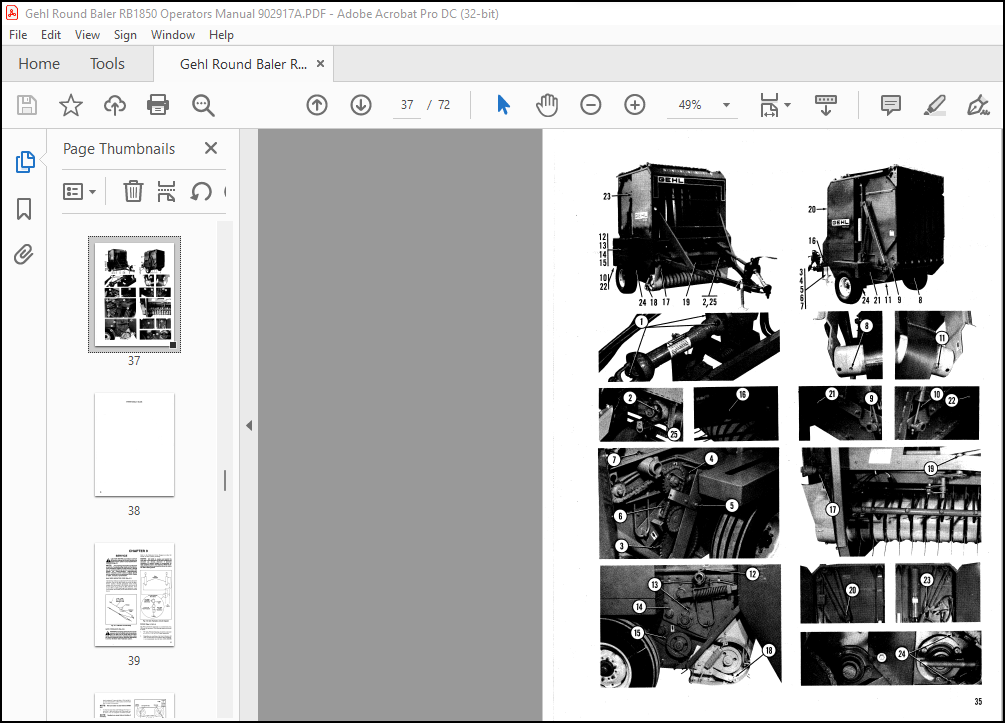Image resolution: width=1005 pixels, height=723 pixels.
Task: Open the Window menu
Action: pos(172,35)
